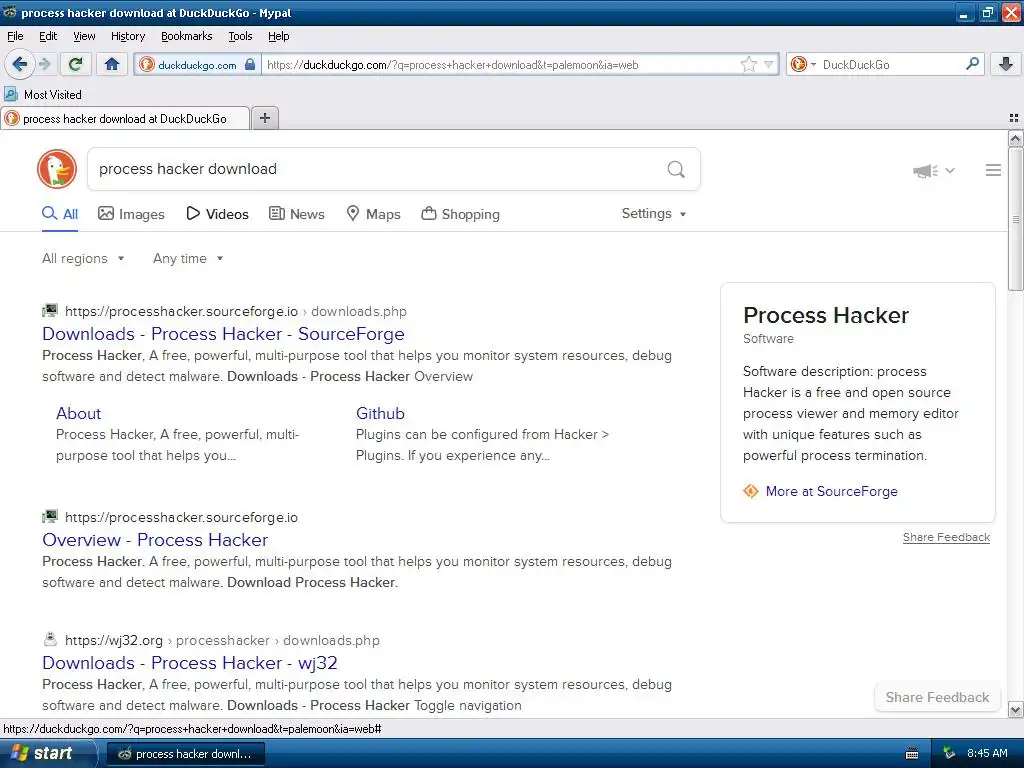This screenshot has height=768, width=1024.
Task: Click the SourceForge favicon of first result
Action: [50, 311]
